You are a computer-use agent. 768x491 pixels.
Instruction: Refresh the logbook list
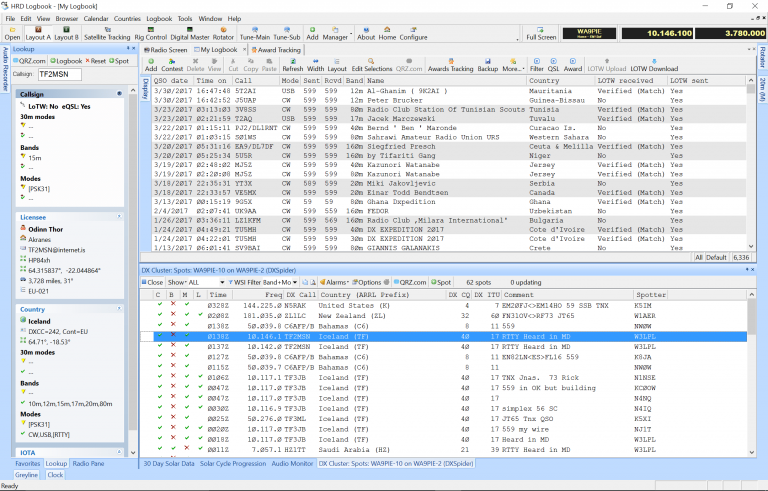coord(292,65)
